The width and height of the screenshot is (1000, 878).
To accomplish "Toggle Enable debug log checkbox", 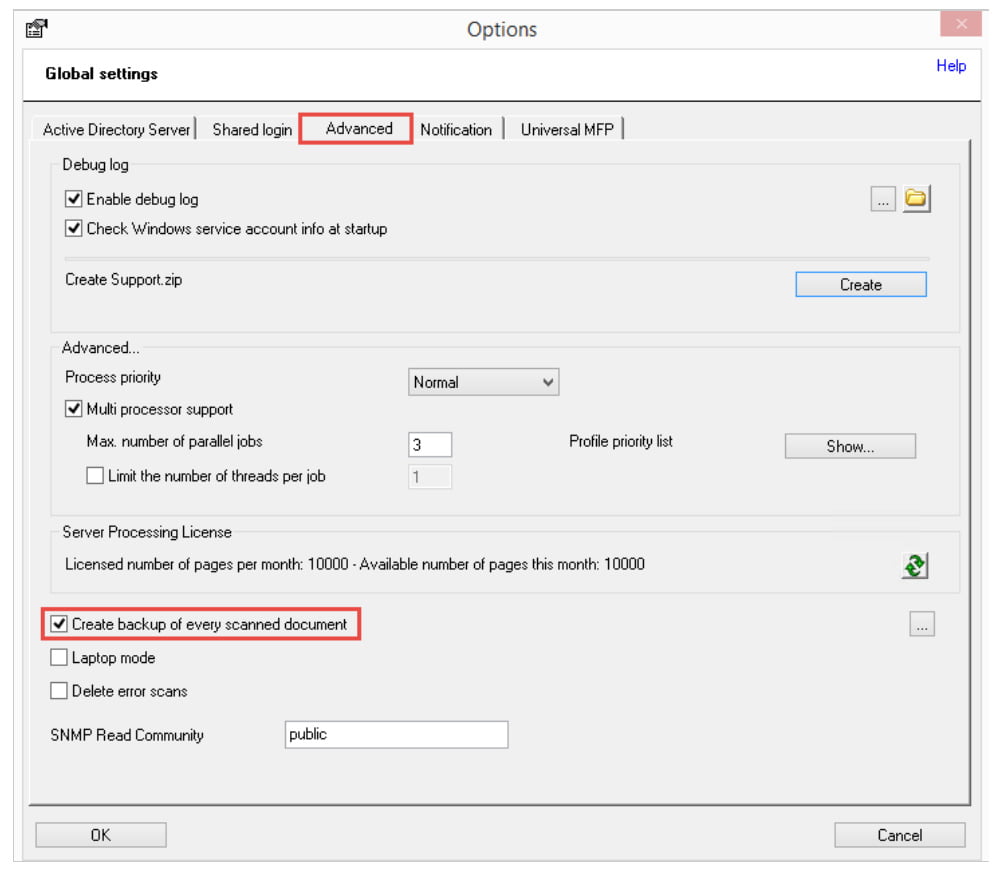I will 73,199.
